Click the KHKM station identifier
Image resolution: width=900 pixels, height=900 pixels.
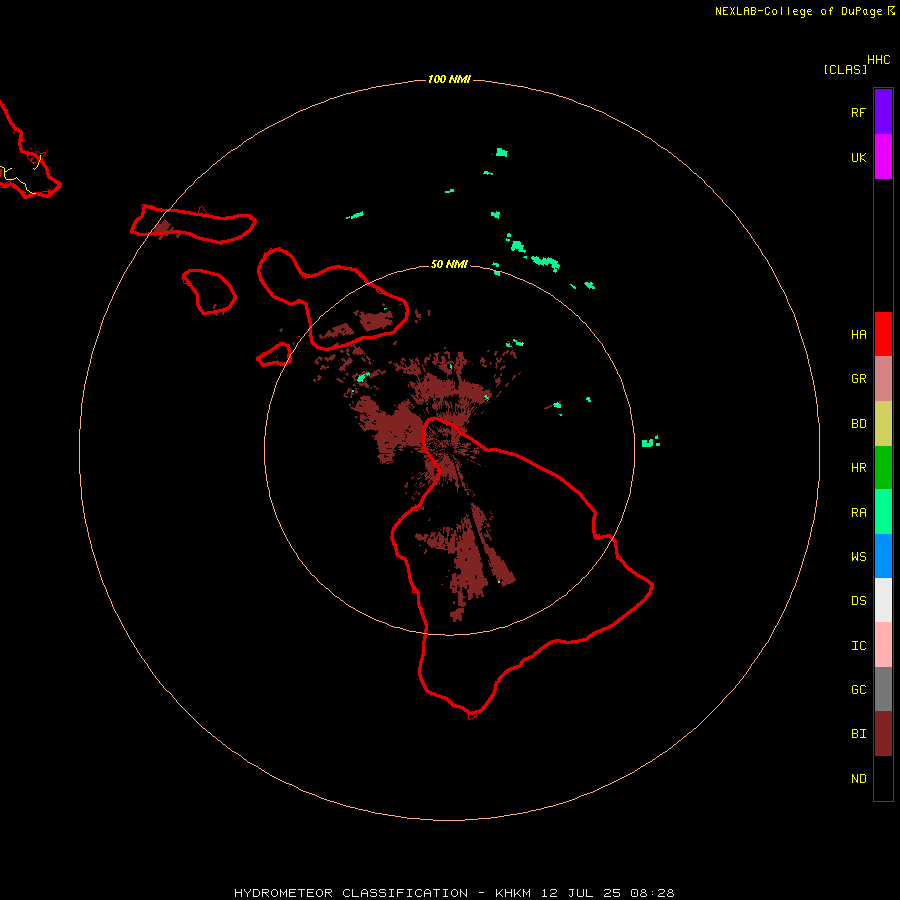click(513, 893)
